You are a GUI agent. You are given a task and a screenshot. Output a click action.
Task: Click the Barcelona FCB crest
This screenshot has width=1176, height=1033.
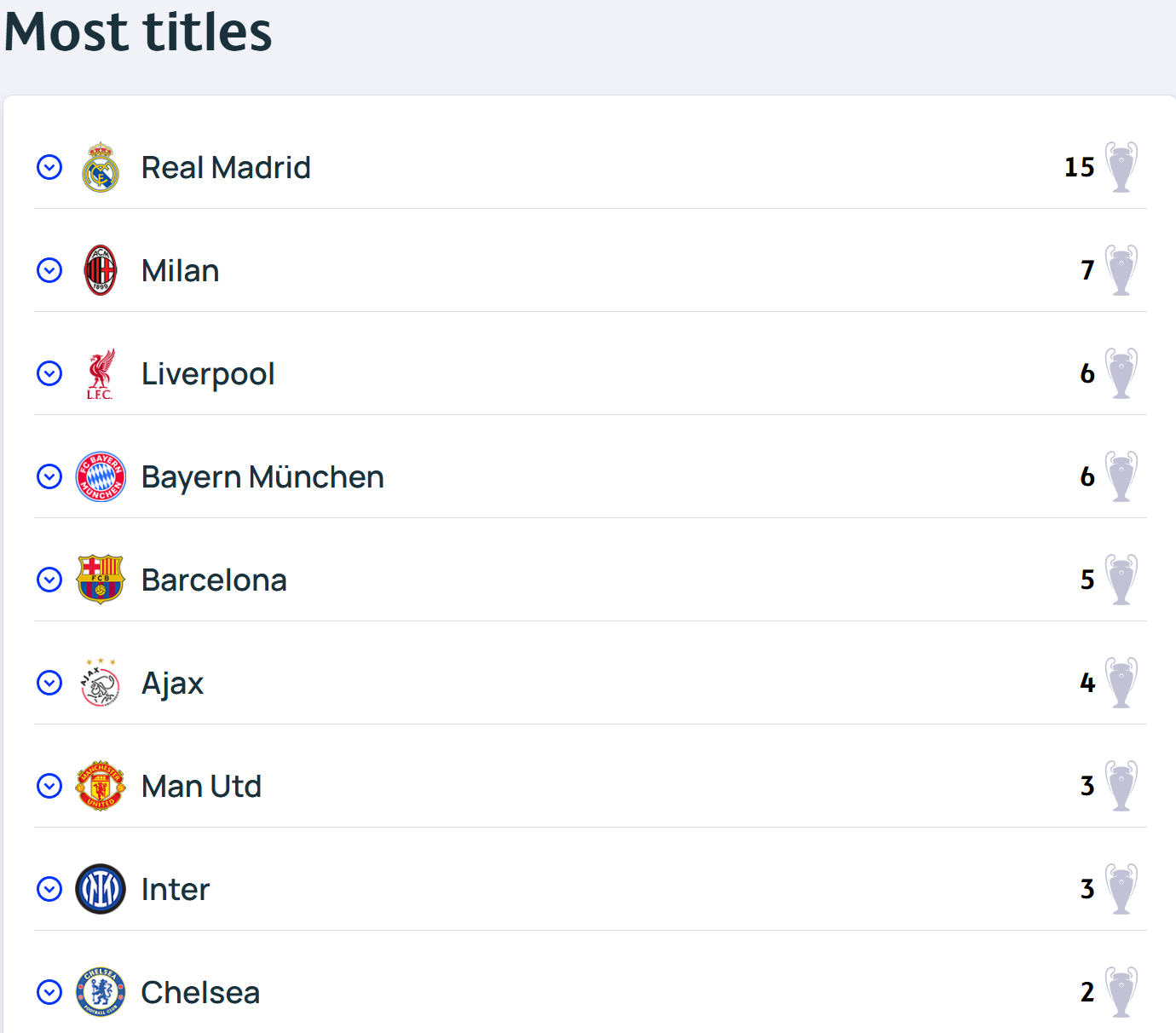pos(101,580)
